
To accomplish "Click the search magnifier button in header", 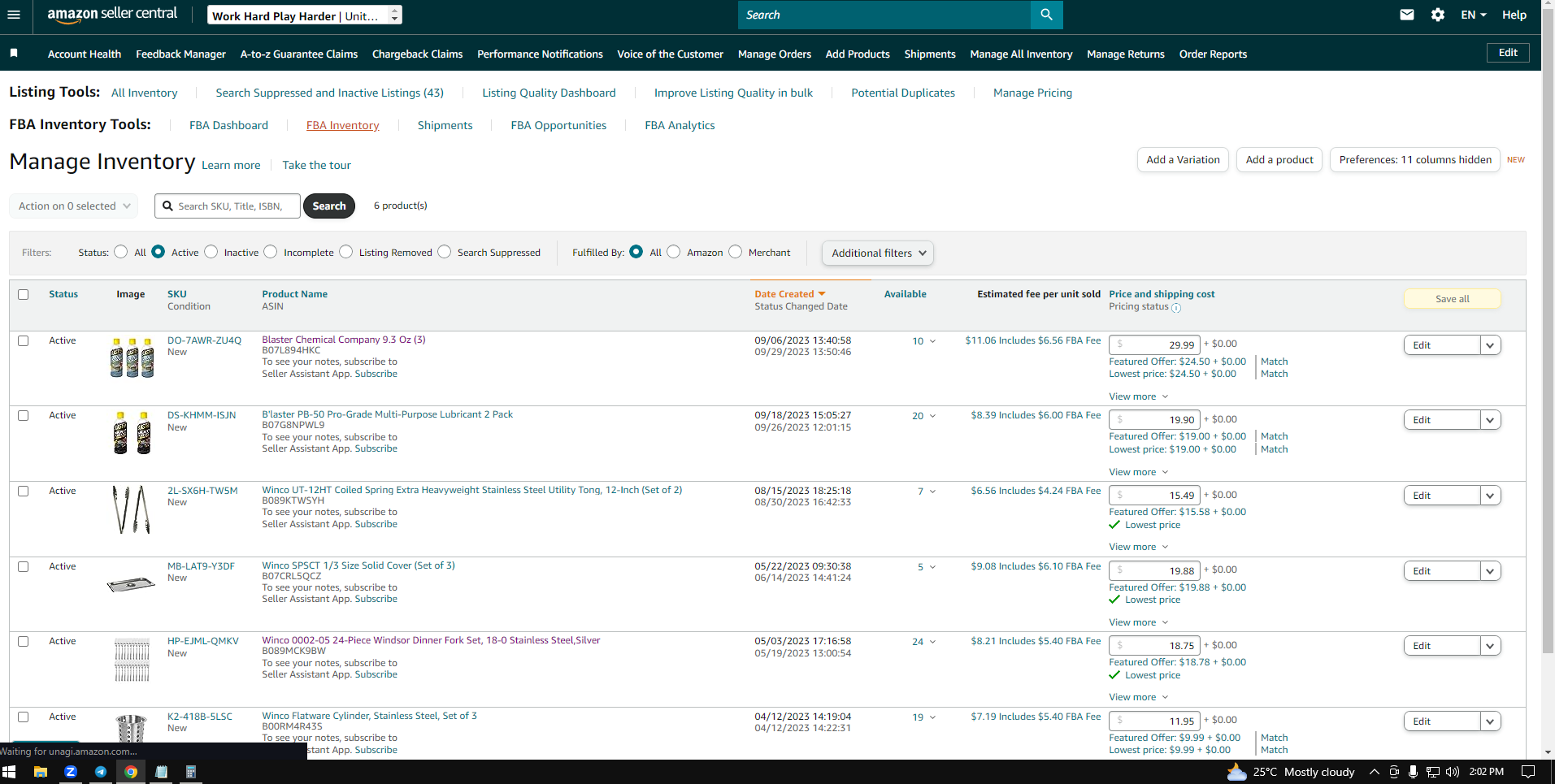I will [x=1046, y=15].
